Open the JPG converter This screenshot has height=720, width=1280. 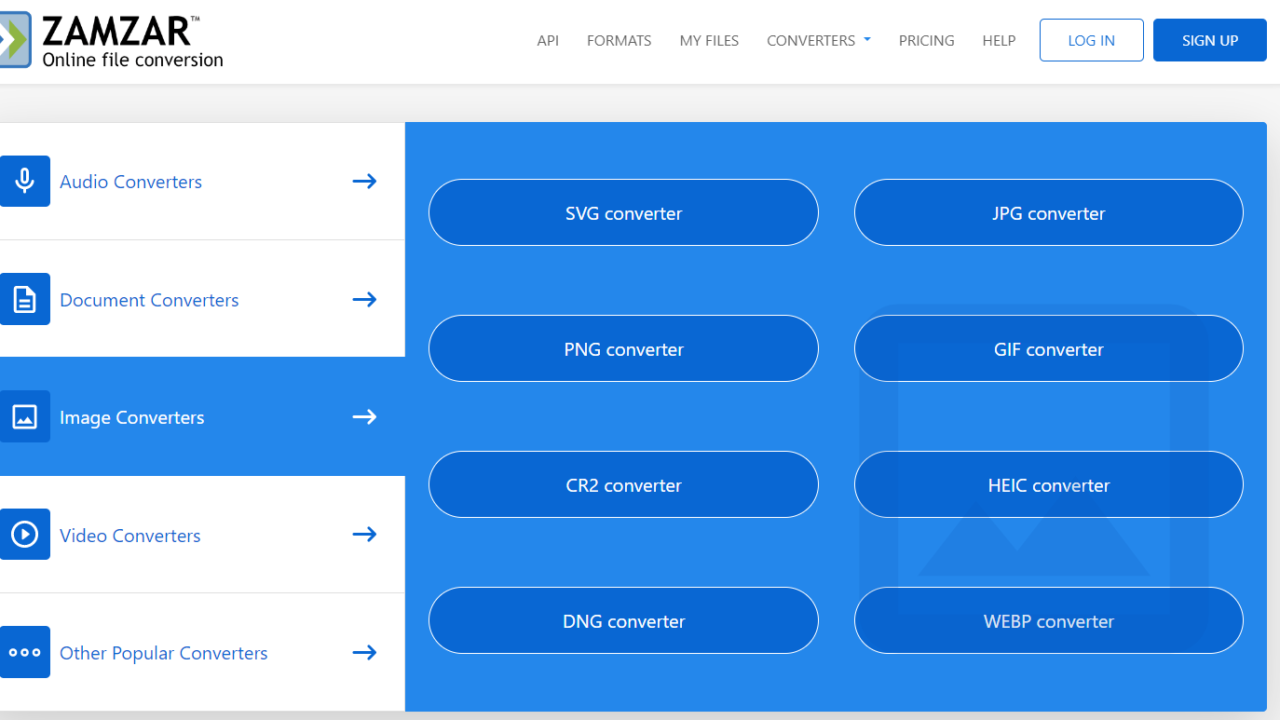tap(1049, 212)
